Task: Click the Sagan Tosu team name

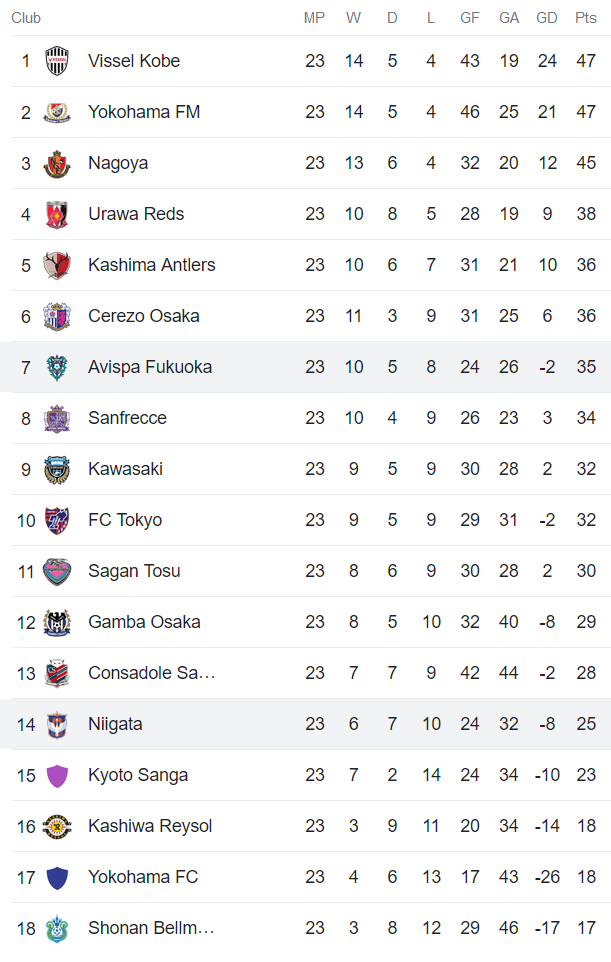Action: [x=133, y=571]
